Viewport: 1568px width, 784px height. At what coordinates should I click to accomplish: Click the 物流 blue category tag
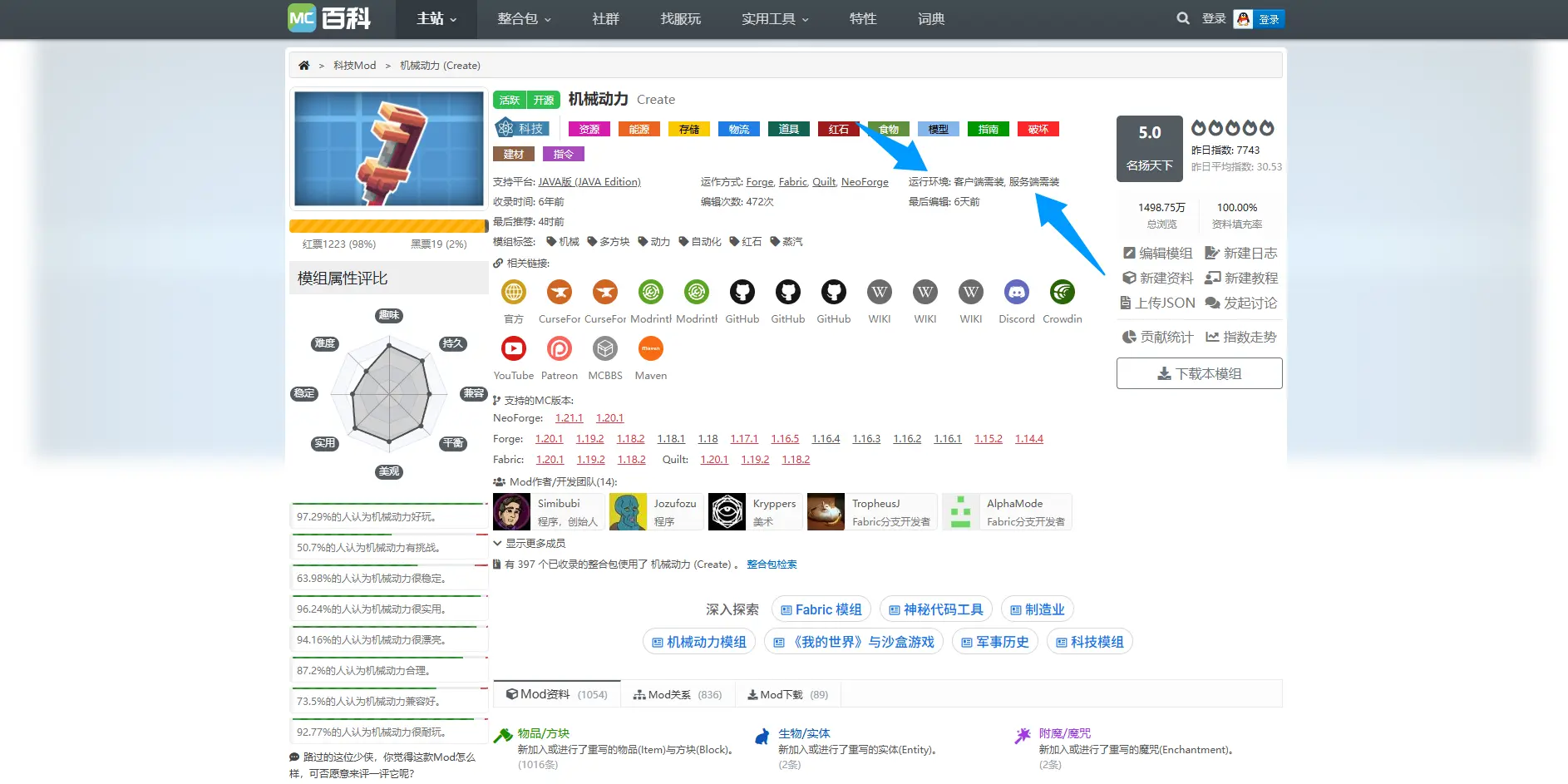[739, 129]
